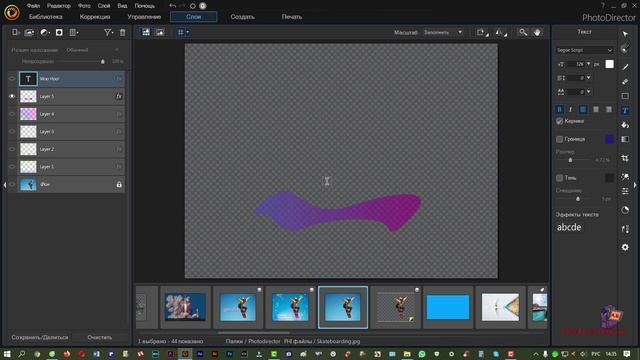Select the eraser tool

coord(625,81)
